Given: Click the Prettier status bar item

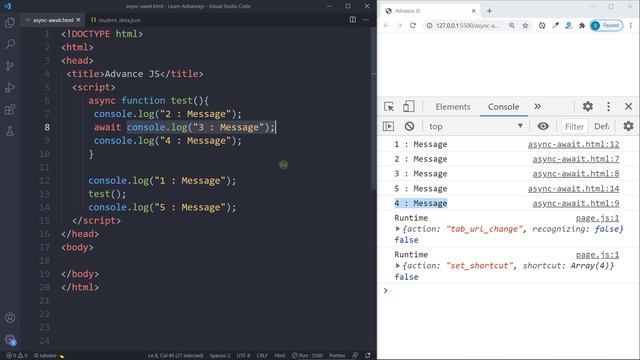Looking at the screenshot, I should coord(337,356).
